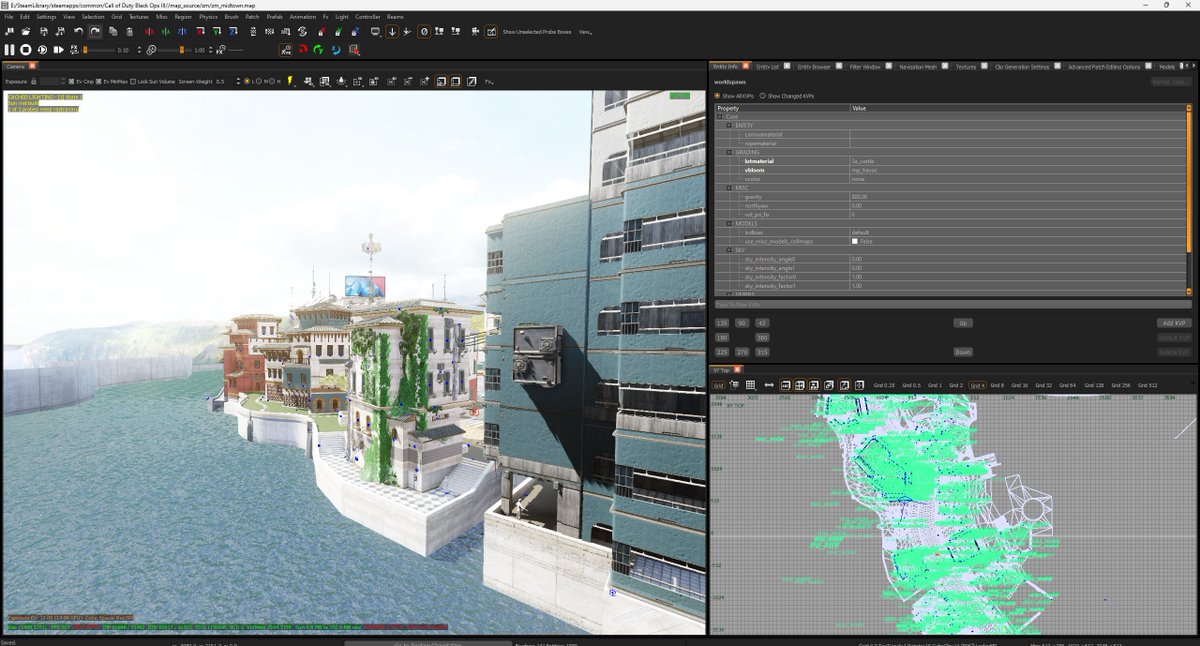This screenshot has width=1200, height=646.
Task: Open the Prefab menu
Action: pyautogui.click(x=274, y=17)
